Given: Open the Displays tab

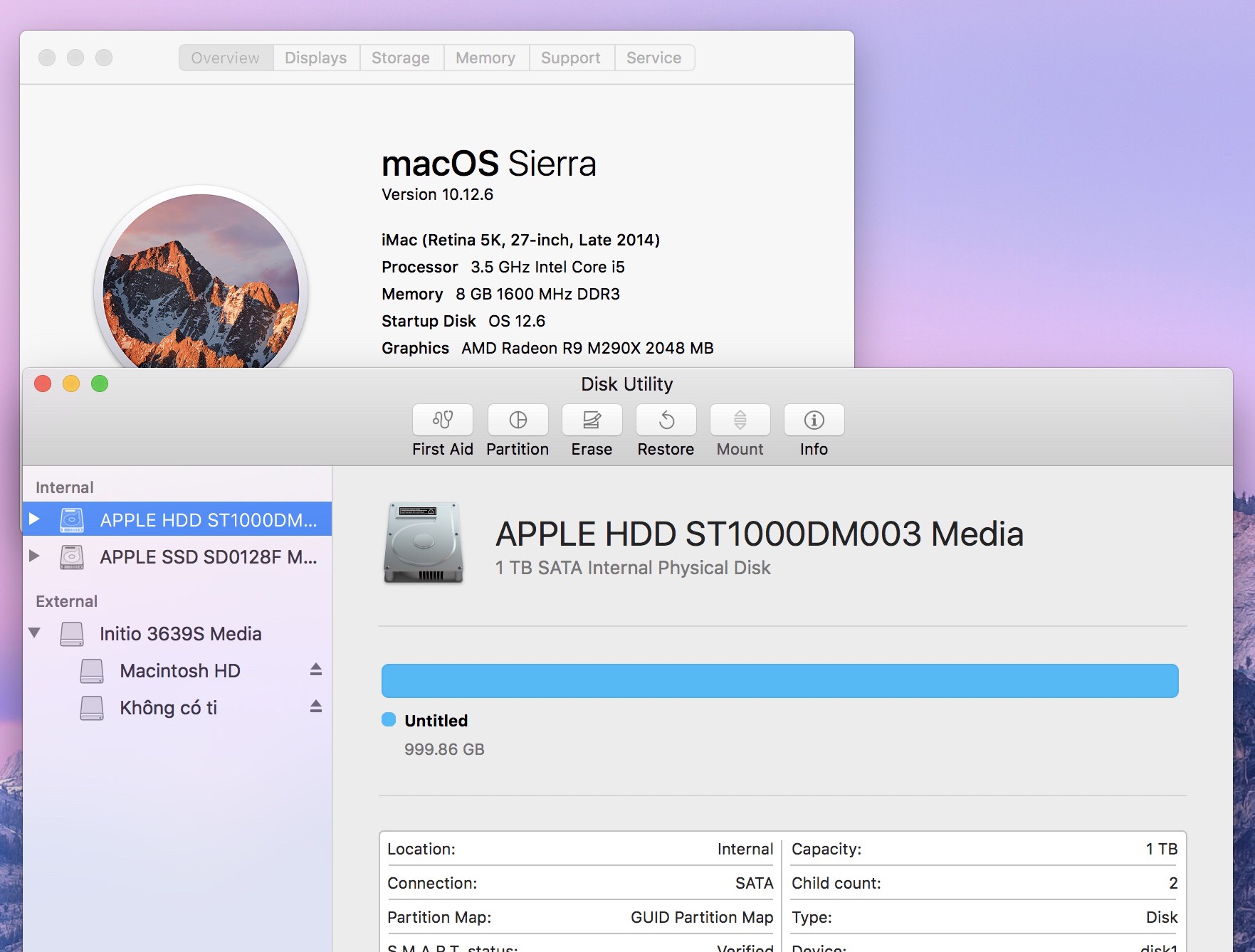Looking at the screenshot, I should (x=316, y=58).
